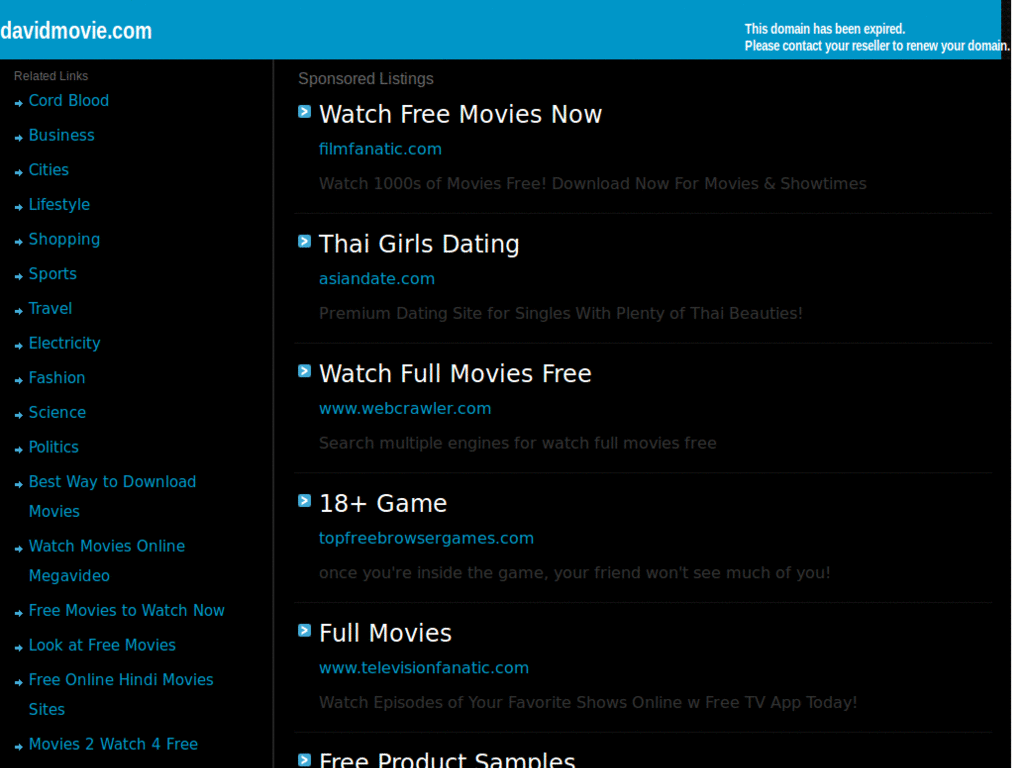
Task: Click the blue arrow icon beside Watch Free Movies Now
Action: click(304, 112)
